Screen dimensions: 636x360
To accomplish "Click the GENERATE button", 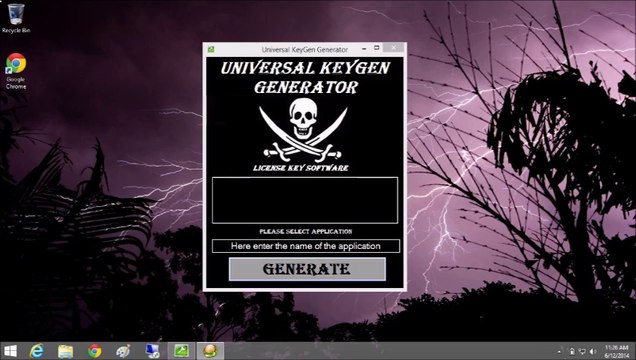I will (x=307, y=269).
